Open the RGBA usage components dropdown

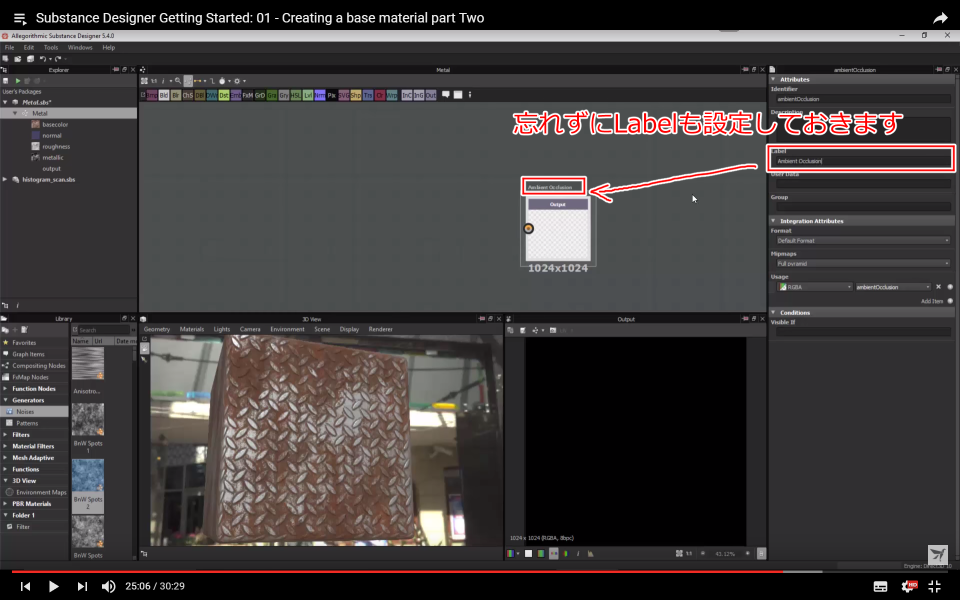814,287
